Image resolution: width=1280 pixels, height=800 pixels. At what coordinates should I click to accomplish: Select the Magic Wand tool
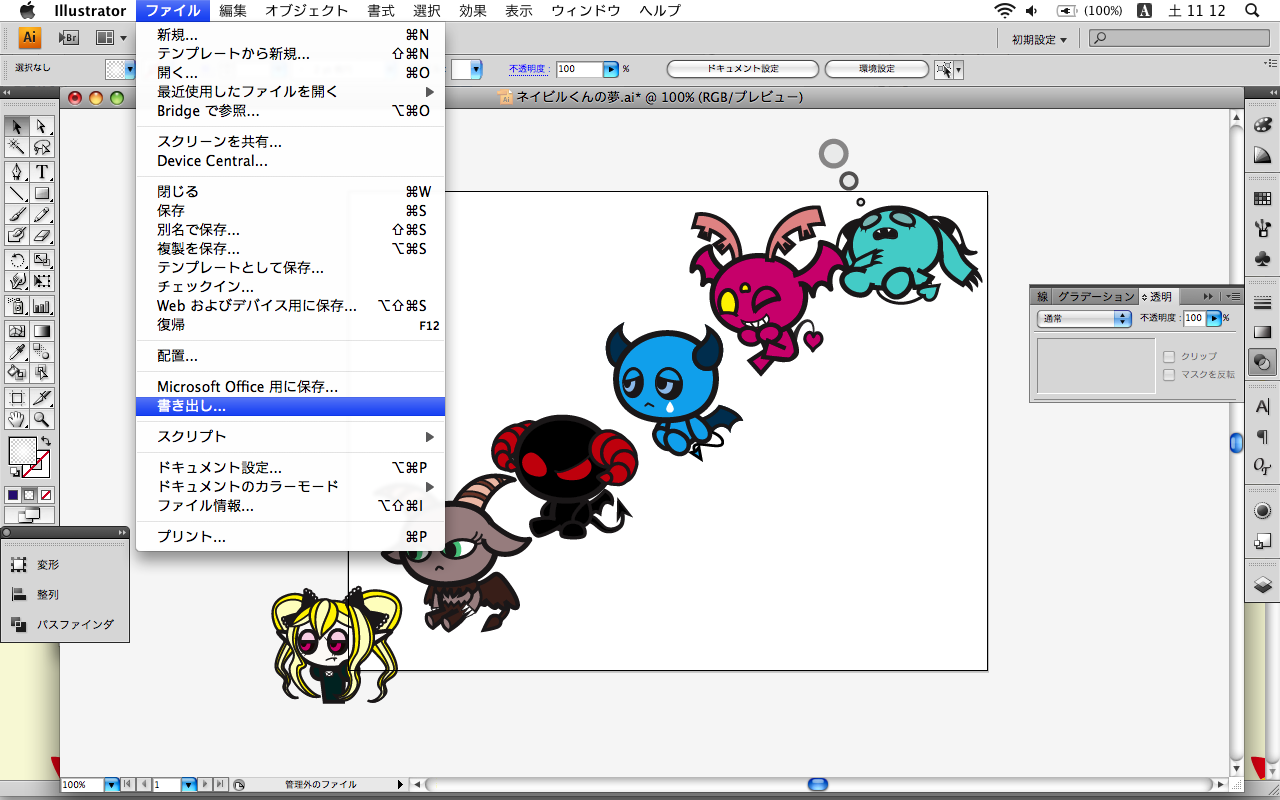[17, 147]
